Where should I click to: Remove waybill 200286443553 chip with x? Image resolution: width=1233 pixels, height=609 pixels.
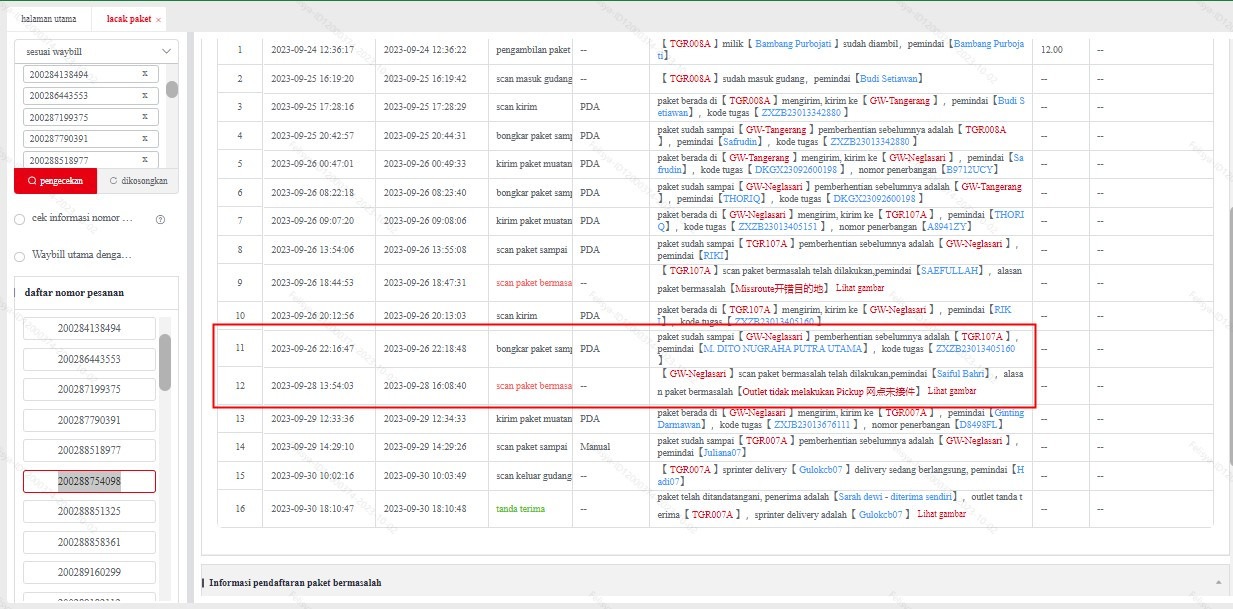click(x=145, y=96)
